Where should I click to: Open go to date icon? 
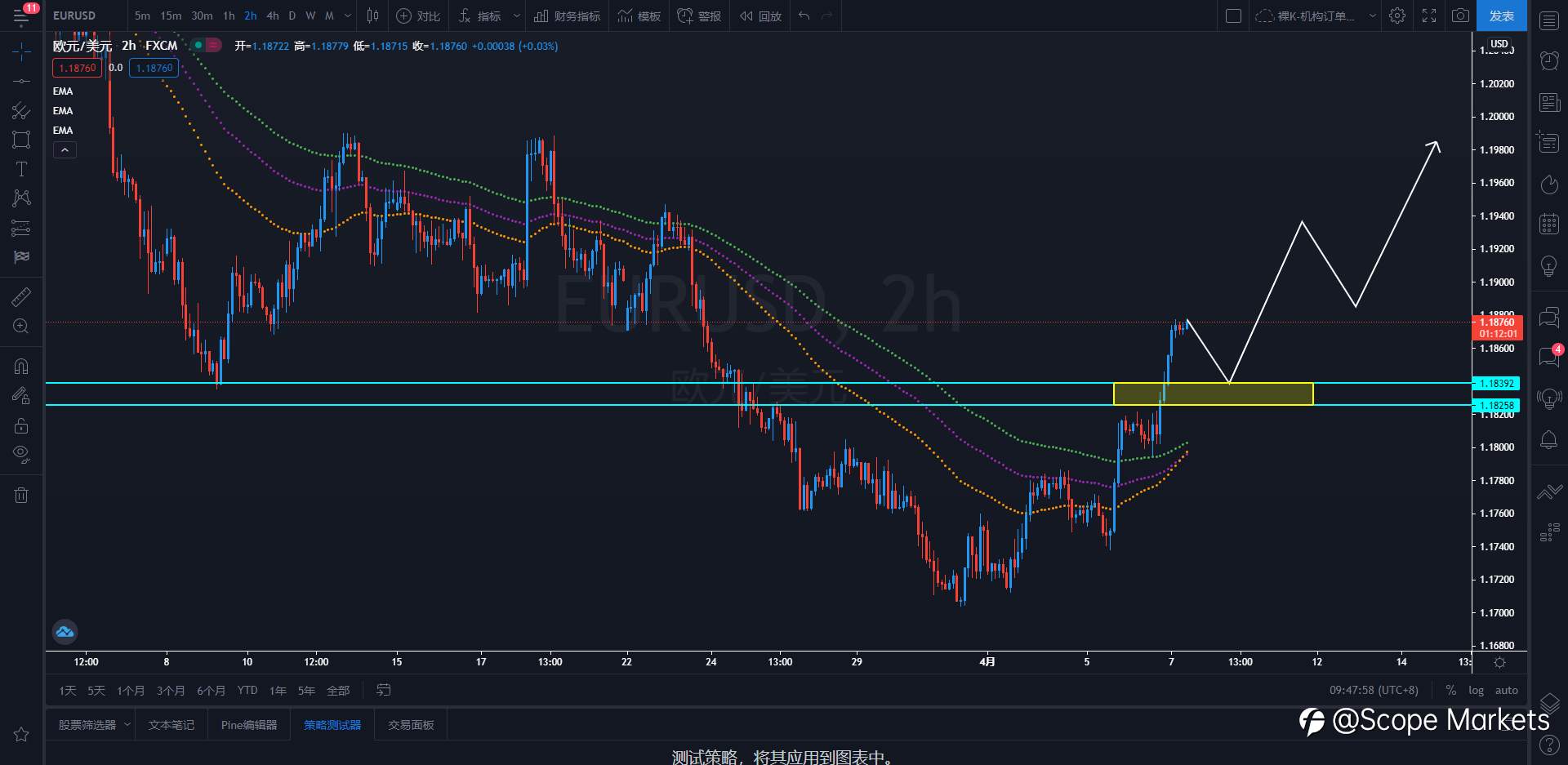383,691
